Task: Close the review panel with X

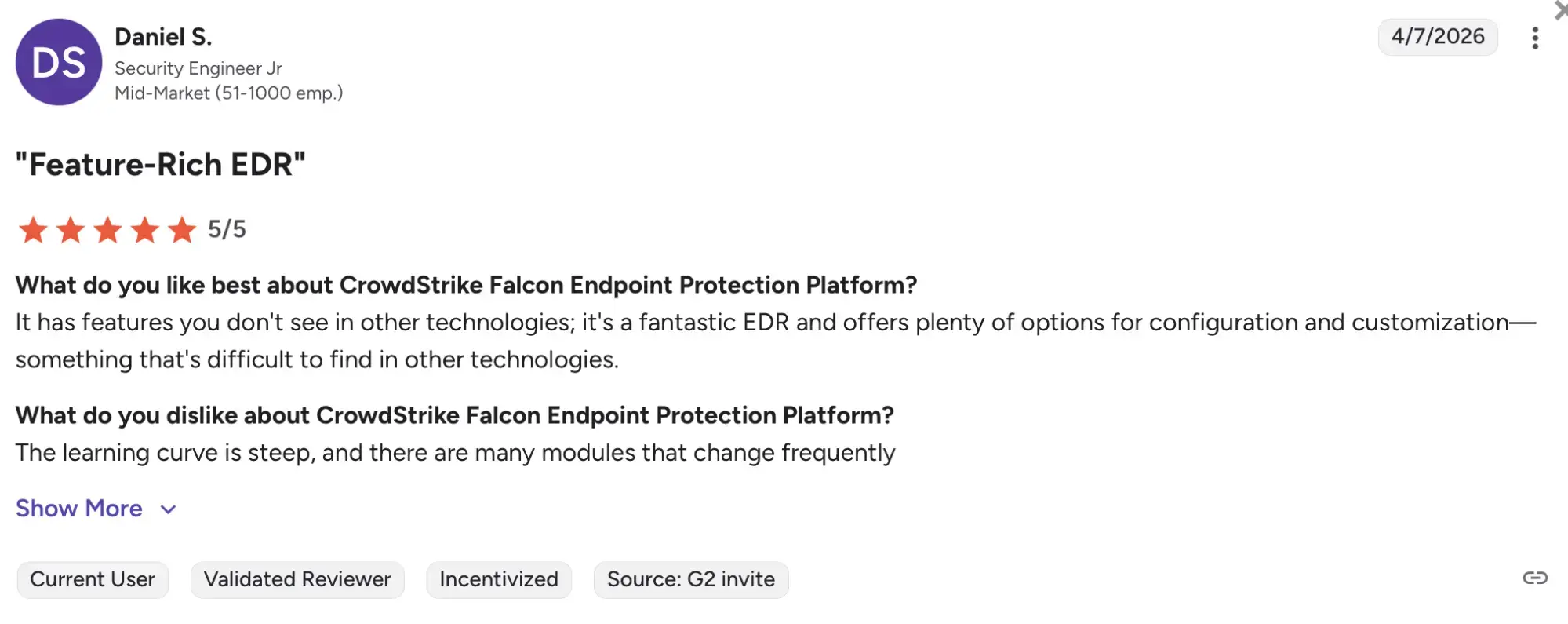Action: tap(1560, 10)
